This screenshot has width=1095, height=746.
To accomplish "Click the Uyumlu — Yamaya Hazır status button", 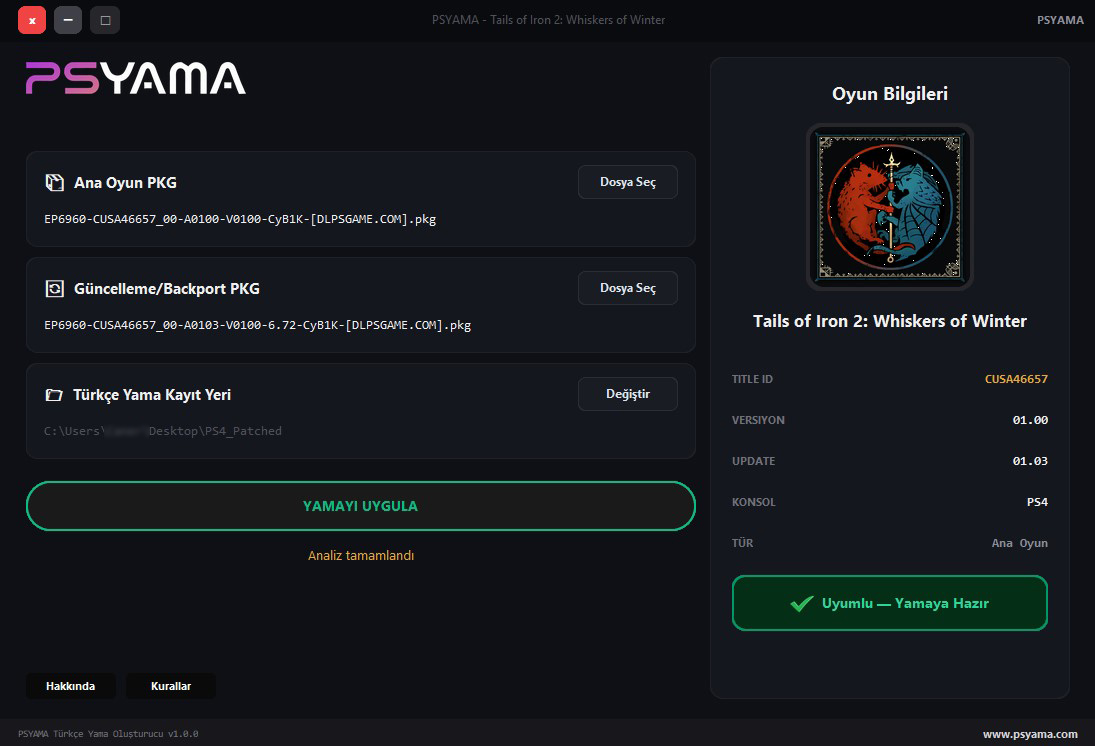I will click(x=890, y=603).
